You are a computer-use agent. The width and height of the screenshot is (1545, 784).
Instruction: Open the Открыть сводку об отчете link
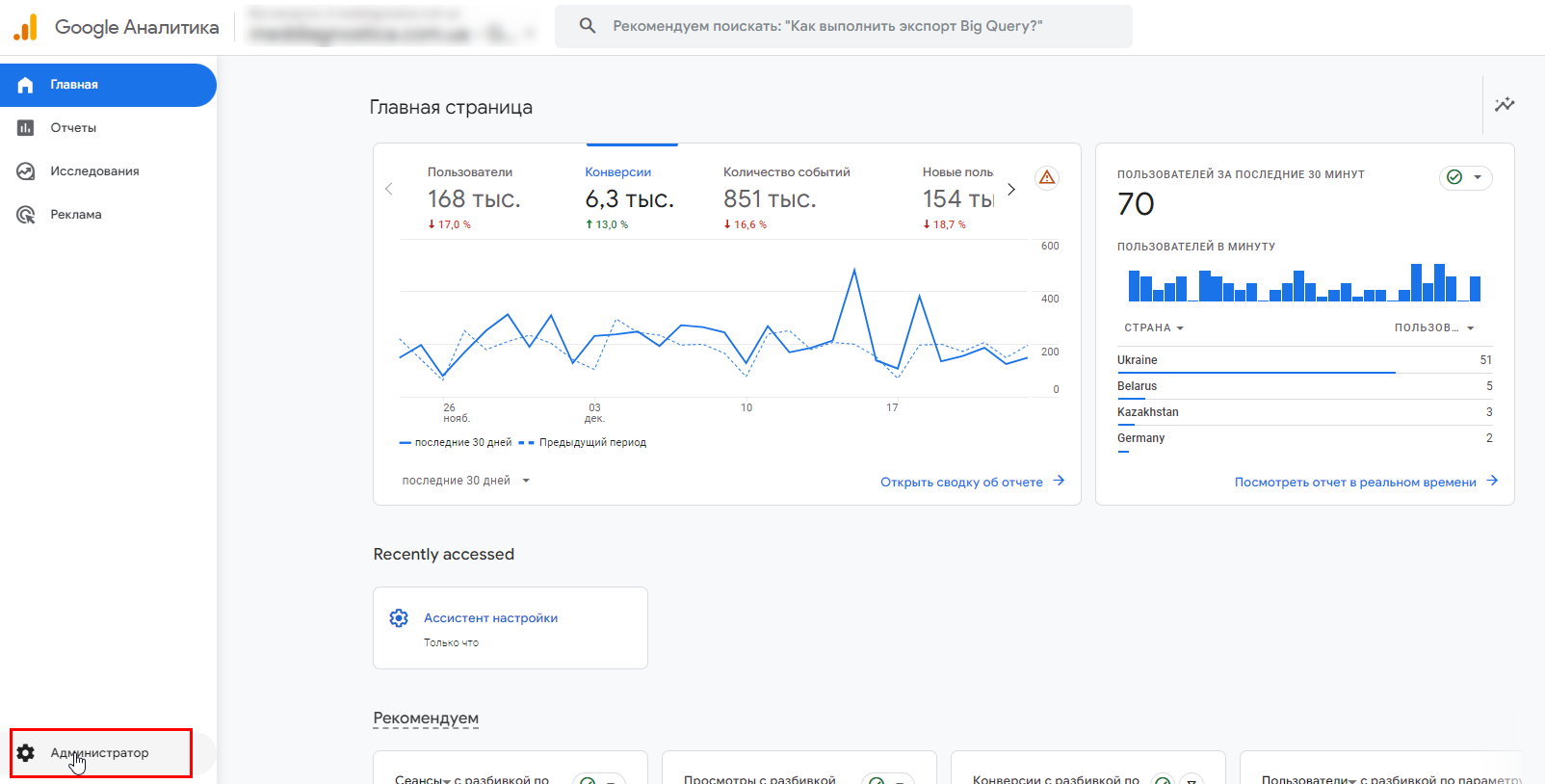pyautogui.click(x=961, y=483)
